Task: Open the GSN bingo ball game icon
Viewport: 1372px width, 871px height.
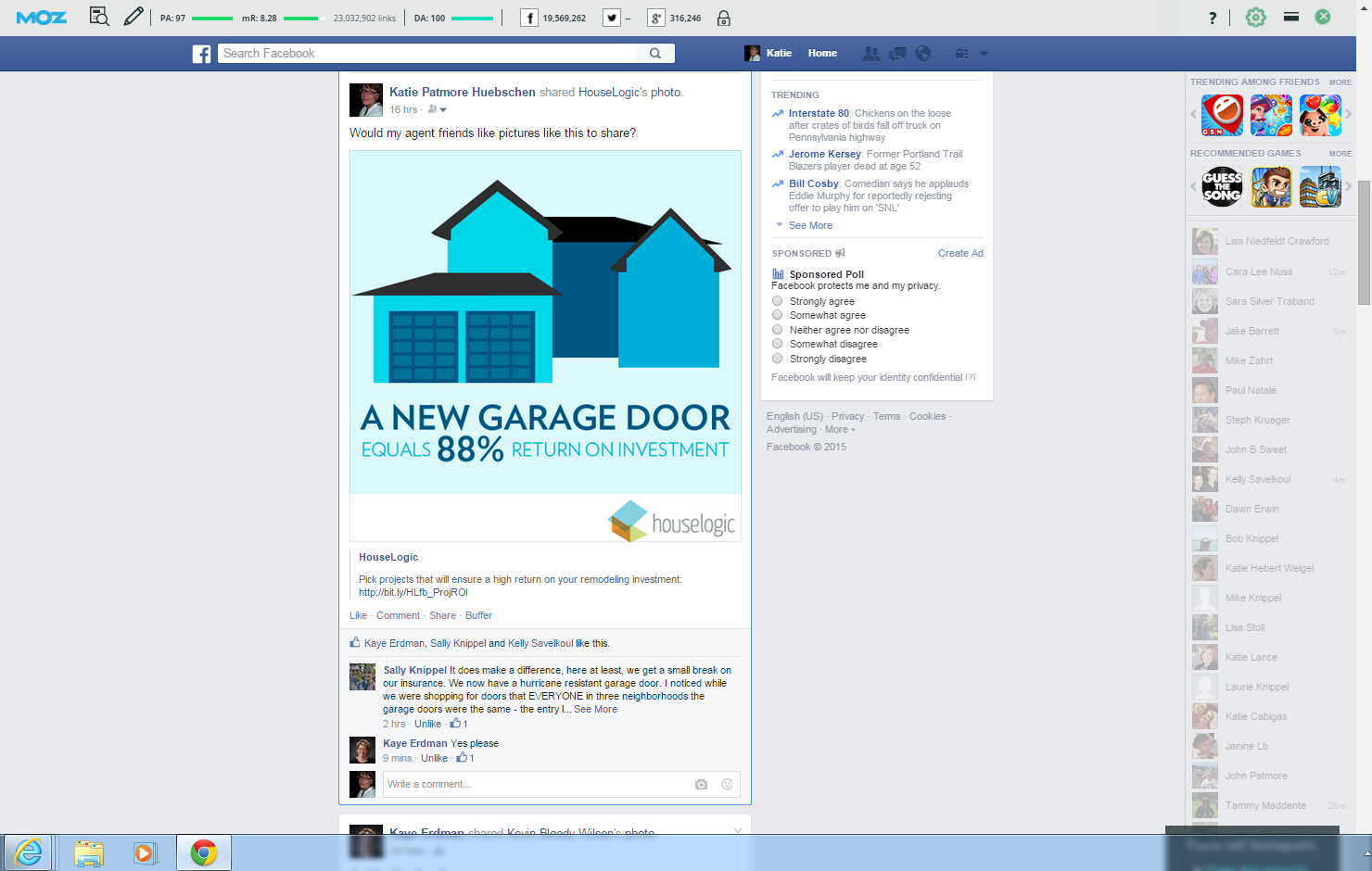Action: (1222, 115)
